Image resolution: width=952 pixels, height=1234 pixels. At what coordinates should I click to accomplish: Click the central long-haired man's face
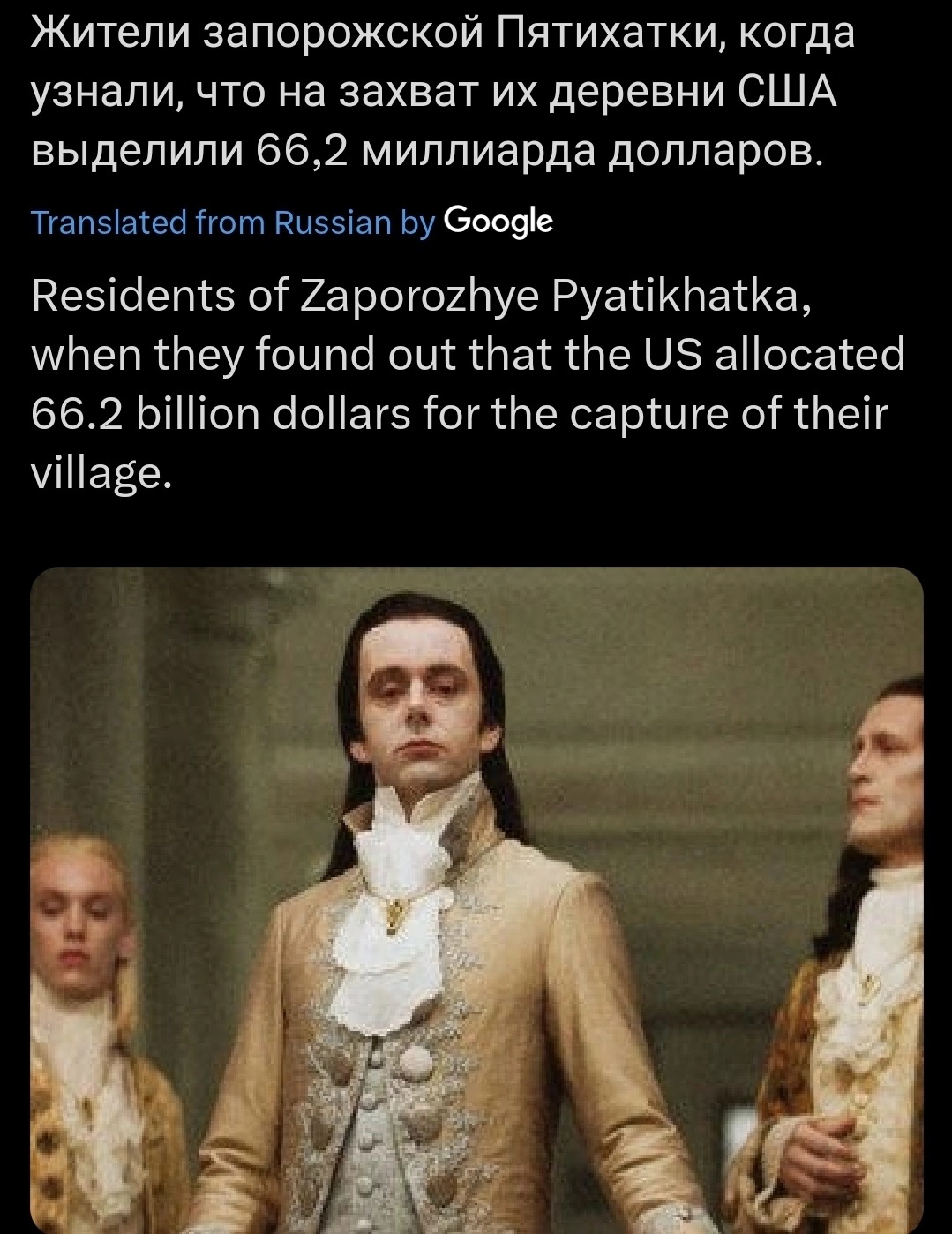(x=431, y=697)
